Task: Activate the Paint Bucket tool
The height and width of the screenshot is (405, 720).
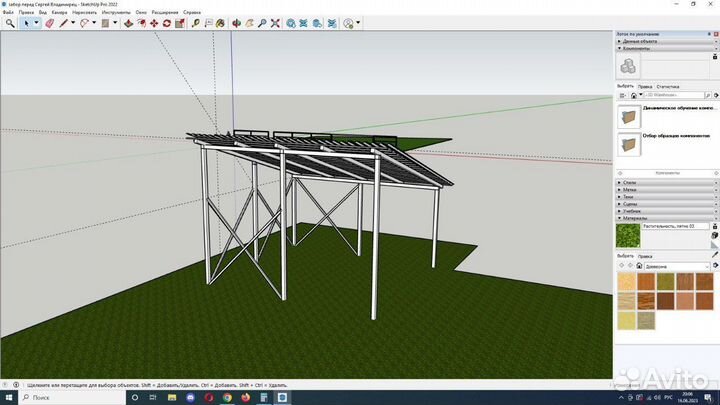Action: (221, 23)
